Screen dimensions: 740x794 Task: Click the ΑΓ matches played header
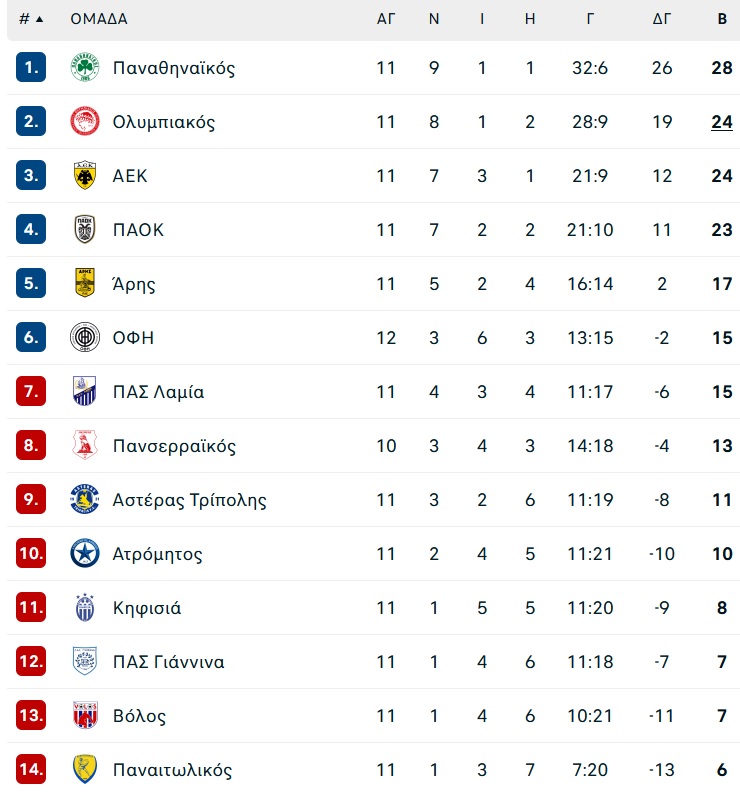point(385,19)
